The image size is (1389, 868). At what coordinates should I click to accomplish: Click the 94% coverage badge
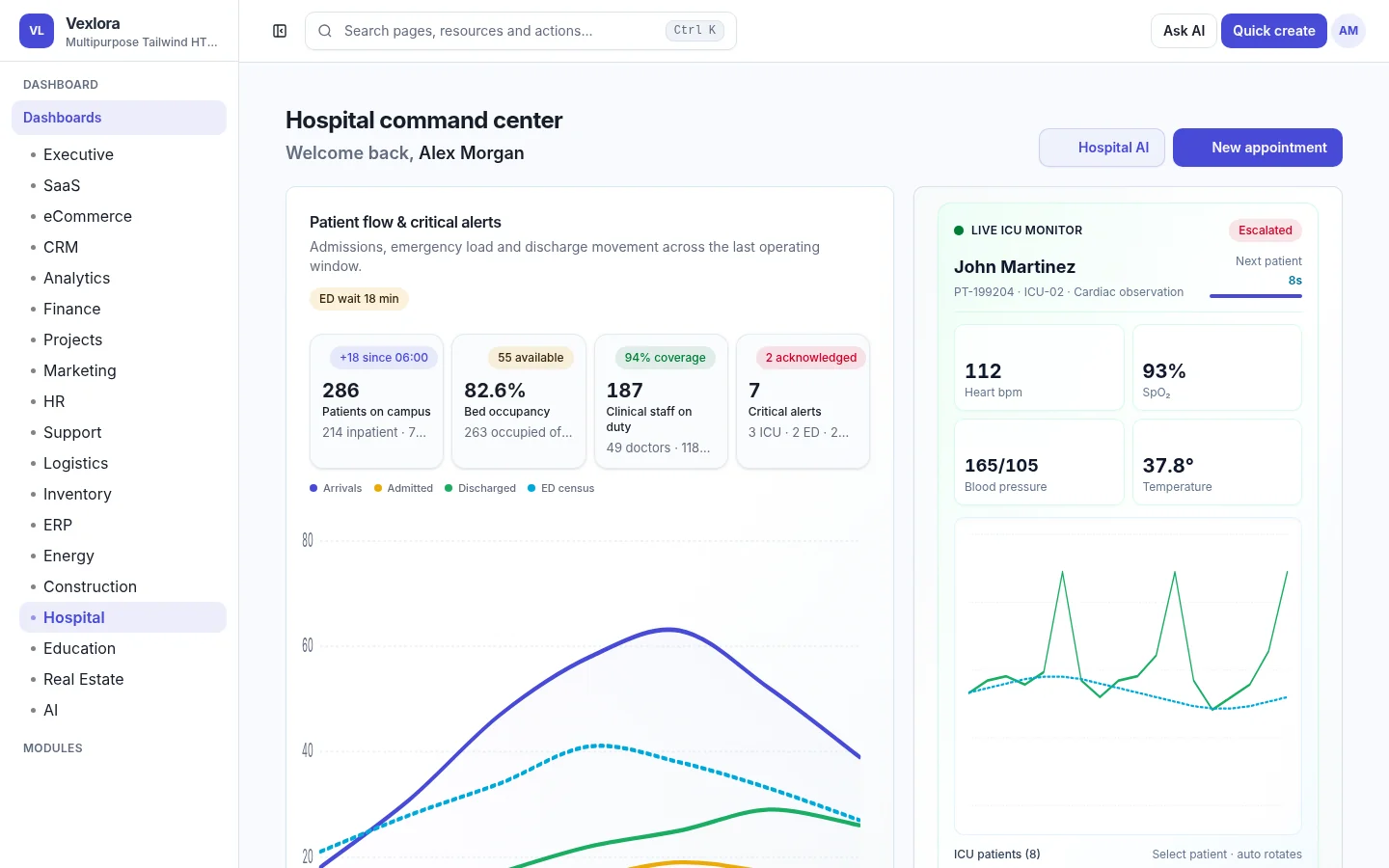[665, 358]
